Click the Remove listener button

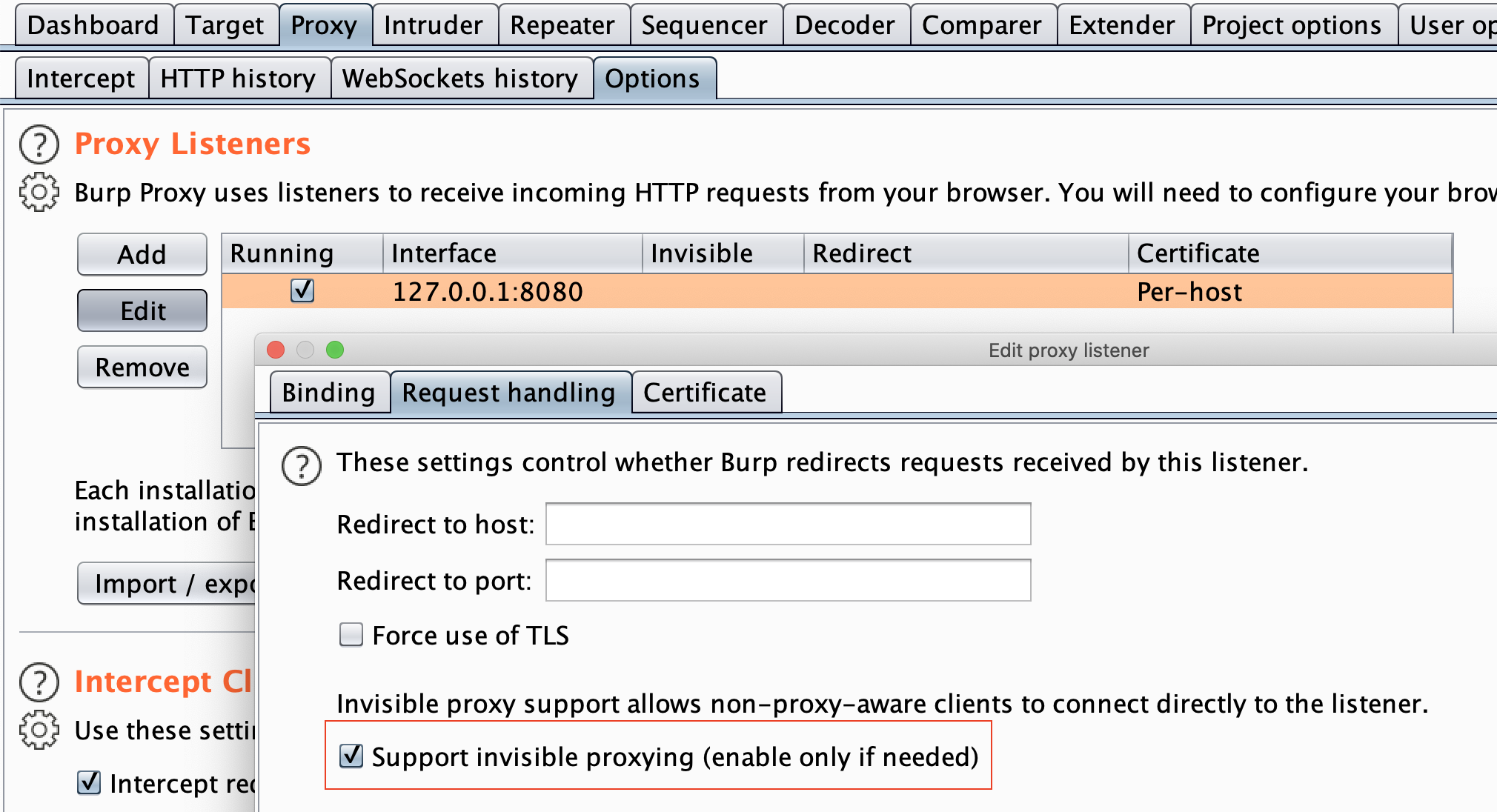[142, 367]
